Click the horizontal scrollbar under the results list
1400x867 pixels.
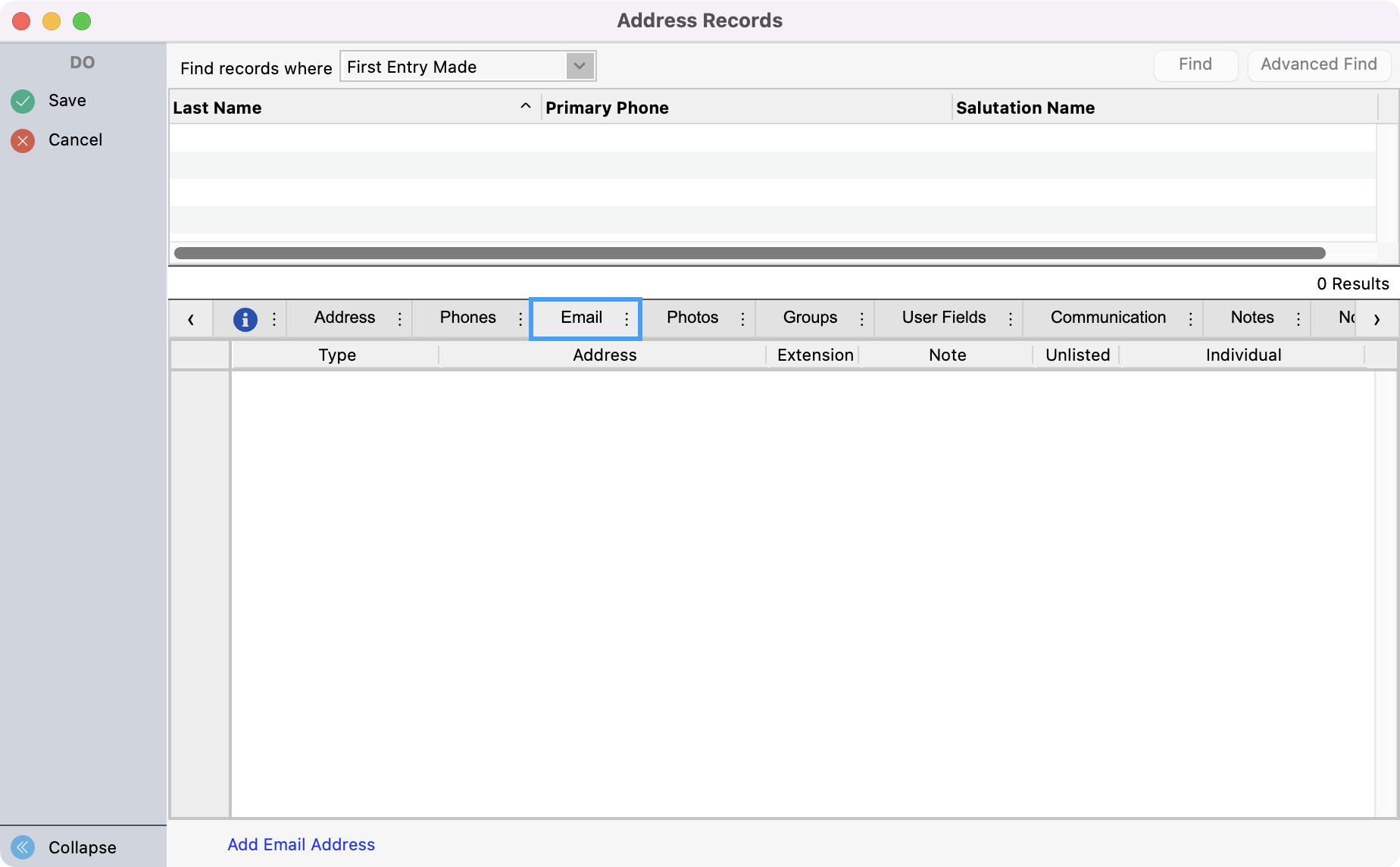pos(748,253)
